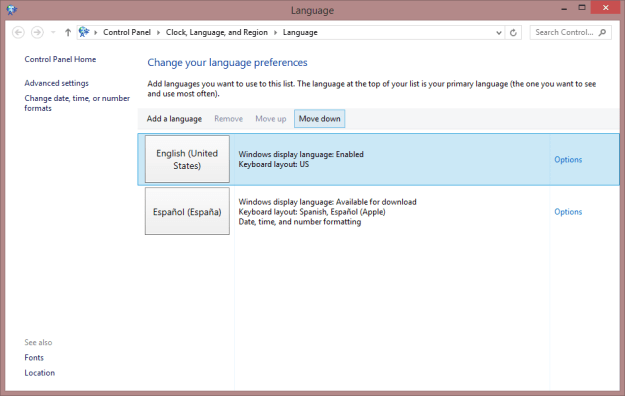Click the forward navigation arrow
The height and width of the screenshot is (396, 625).
click(x=37, y=32)
